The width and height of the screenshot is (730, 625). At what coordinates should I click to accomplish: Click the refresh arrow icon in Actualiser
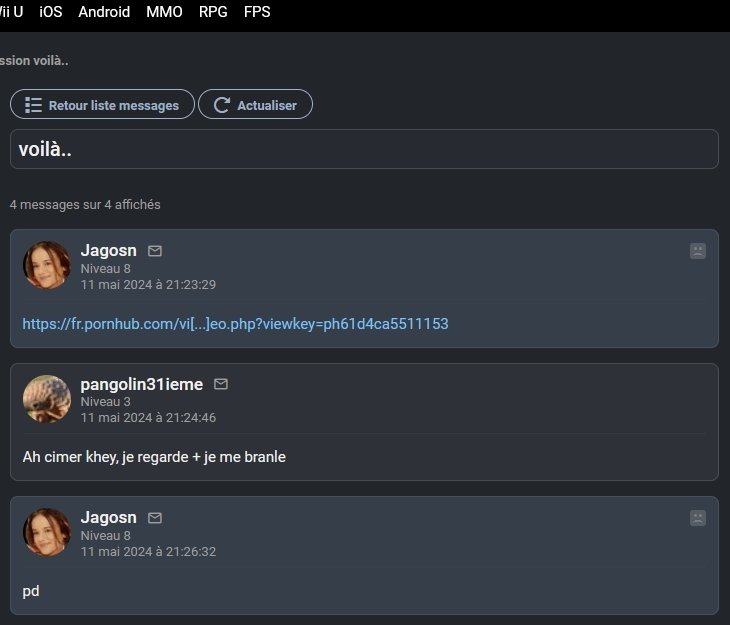tap(222, 105)
